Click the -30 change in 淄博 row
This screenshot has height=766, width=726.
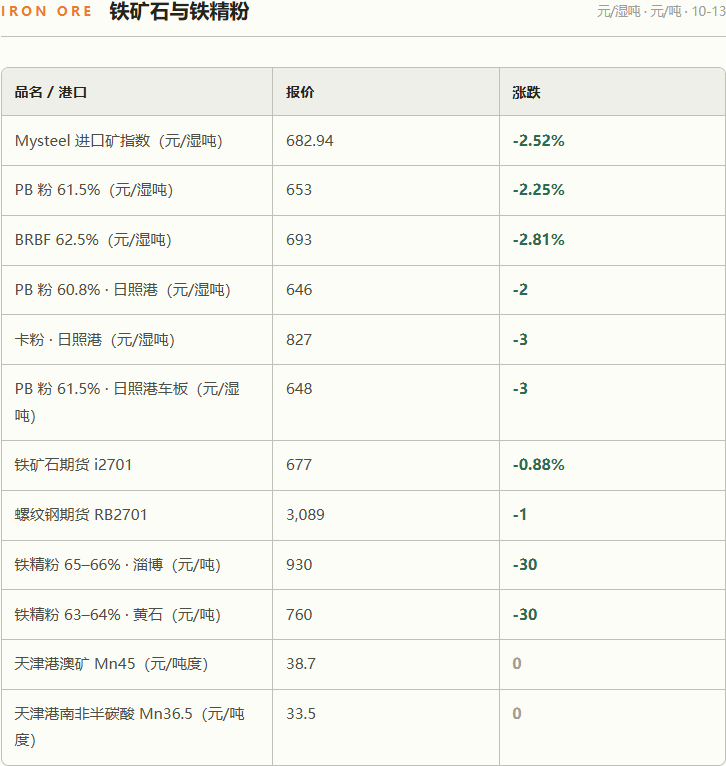(525, 565)
